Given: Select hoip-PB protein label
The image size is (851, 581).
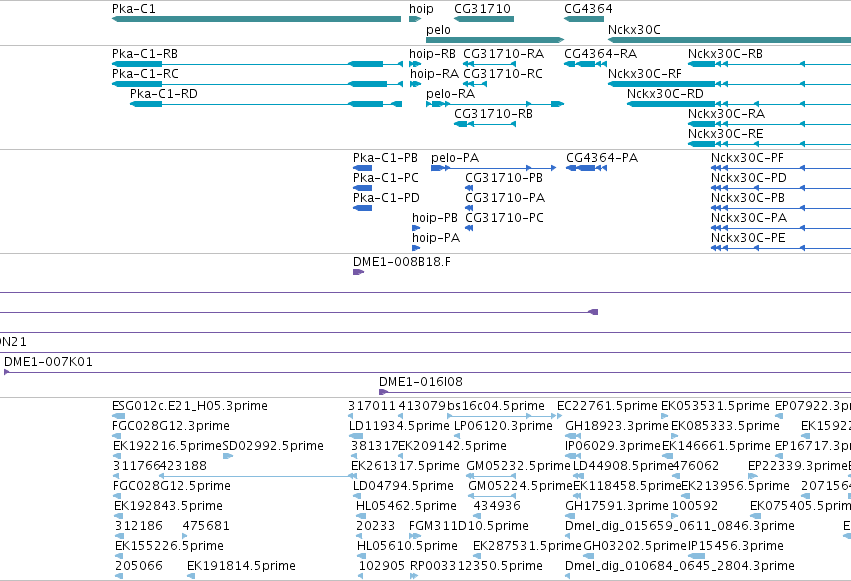Looking at the screenshot, I should (x=435, y=218).
